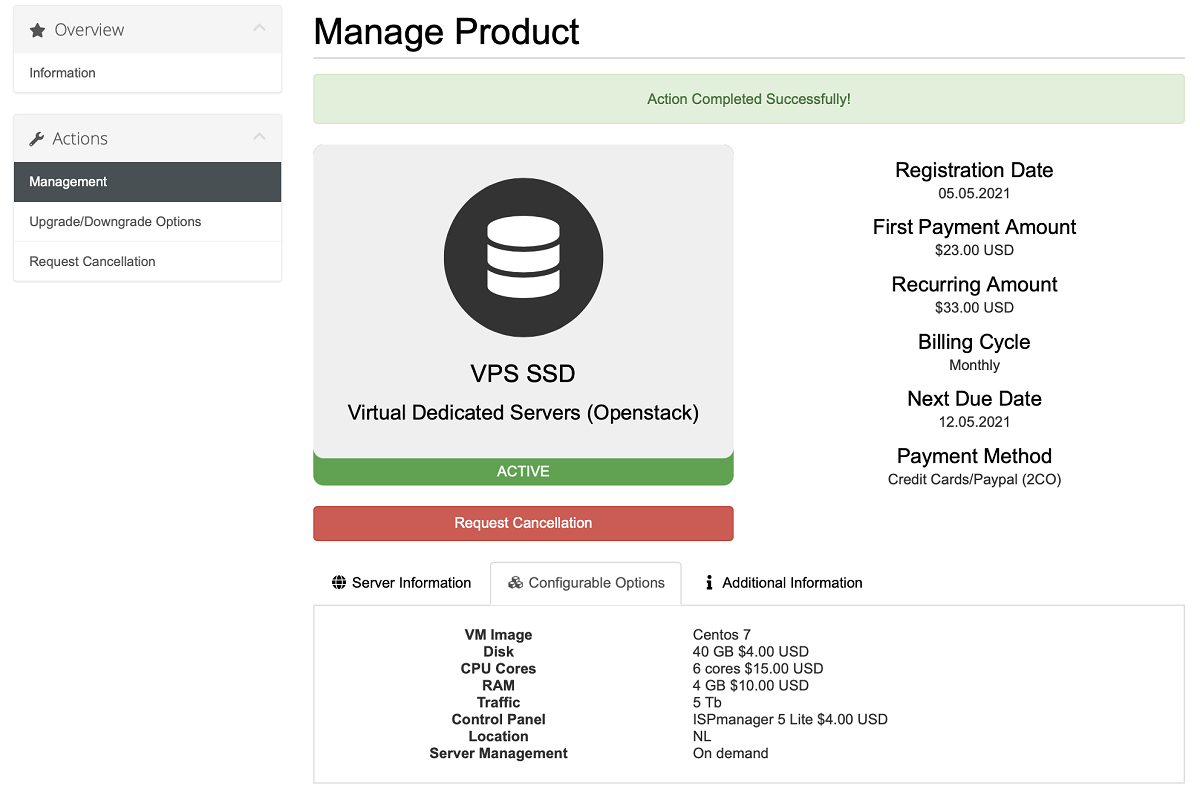1200x786 pixels.
Task: Click the Action Completed Successfully alert
Action: 748,99
